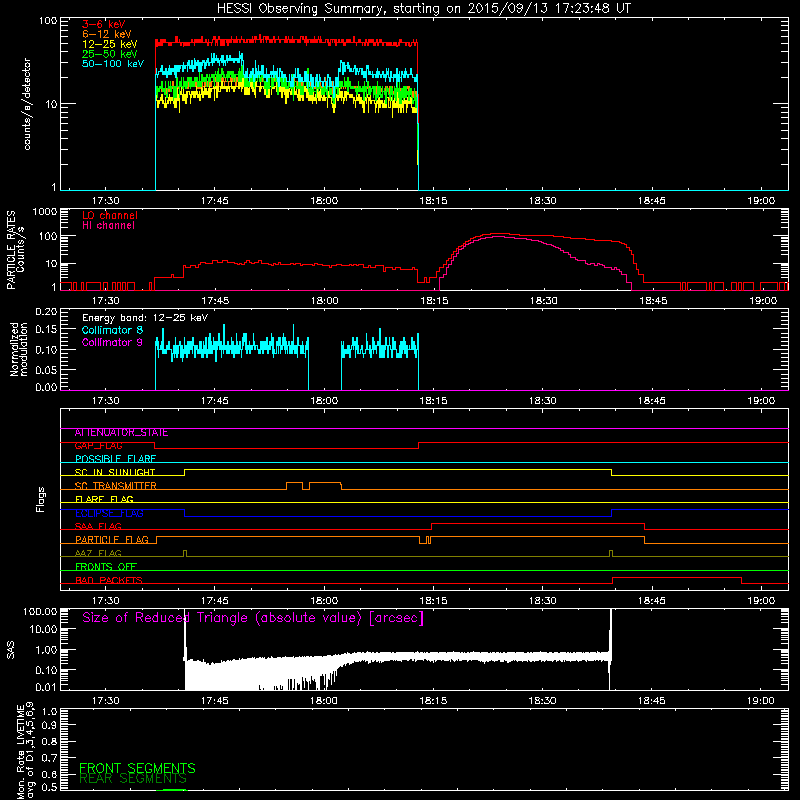
Task: Click the "SC_TRANSMITTER" flag label
Action: pos(115,486)
